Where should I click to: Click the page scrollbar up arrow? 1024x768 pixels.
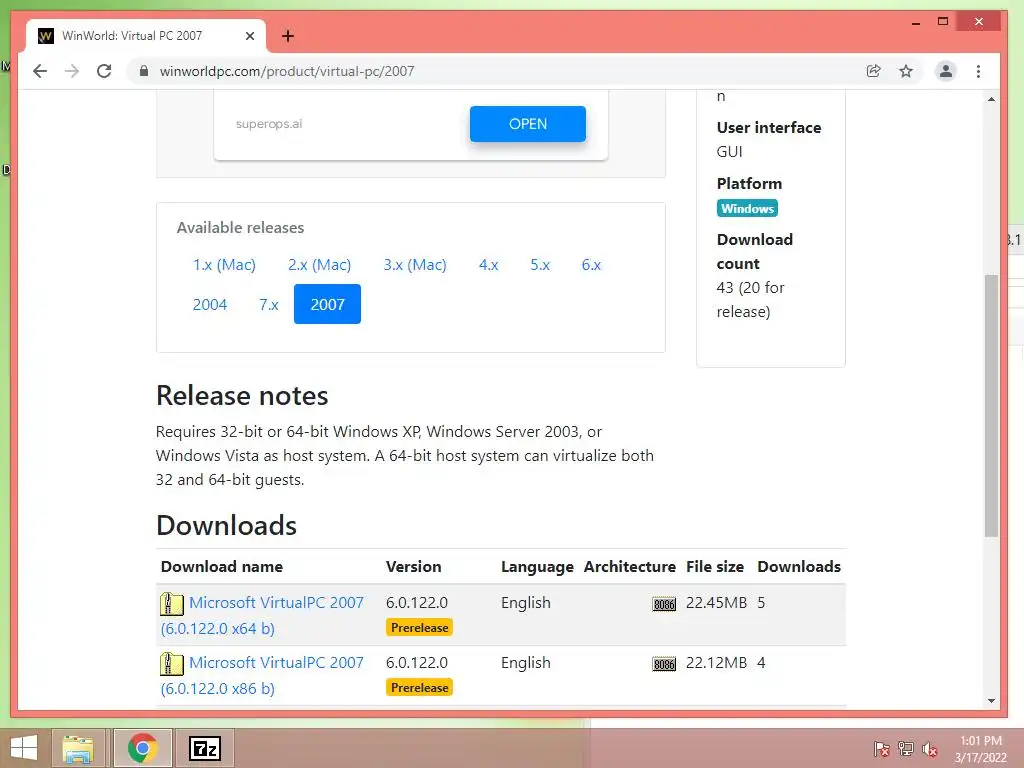pyautogui.click(x=991, y=99)
